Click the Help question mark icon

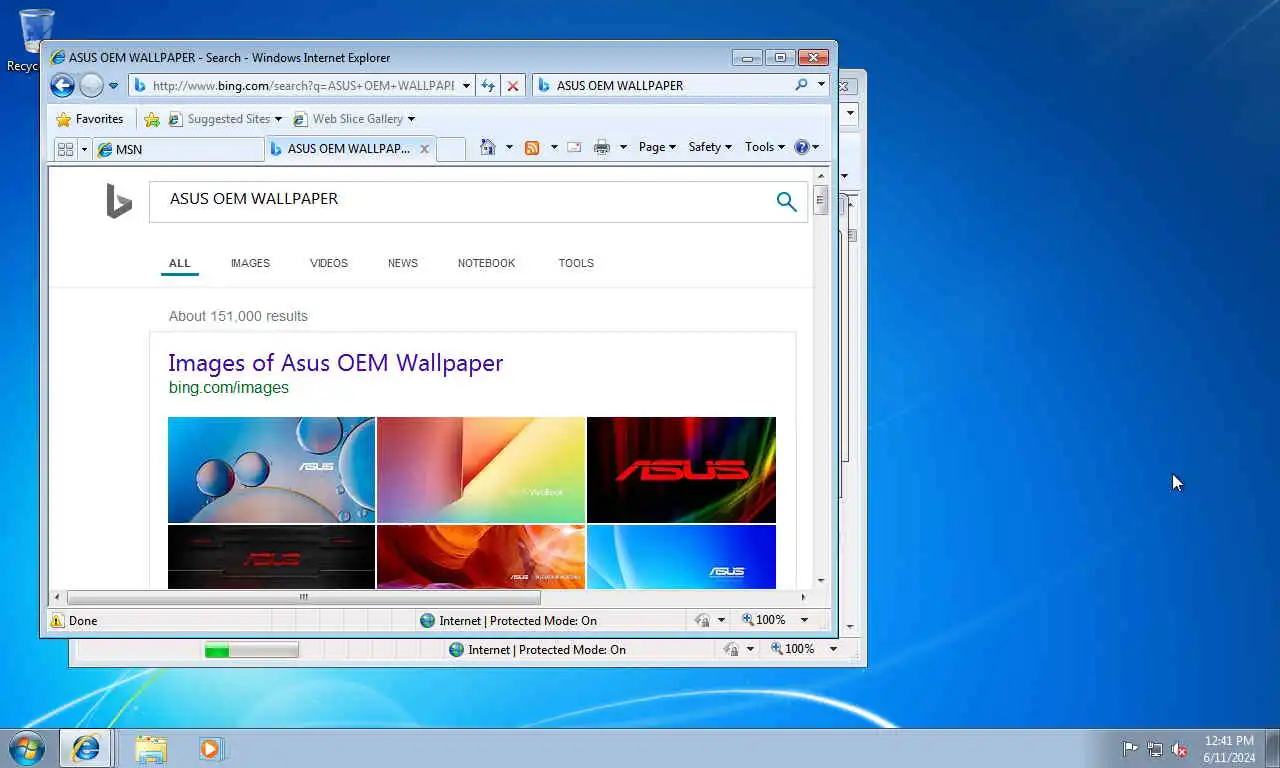click(801, 147)
